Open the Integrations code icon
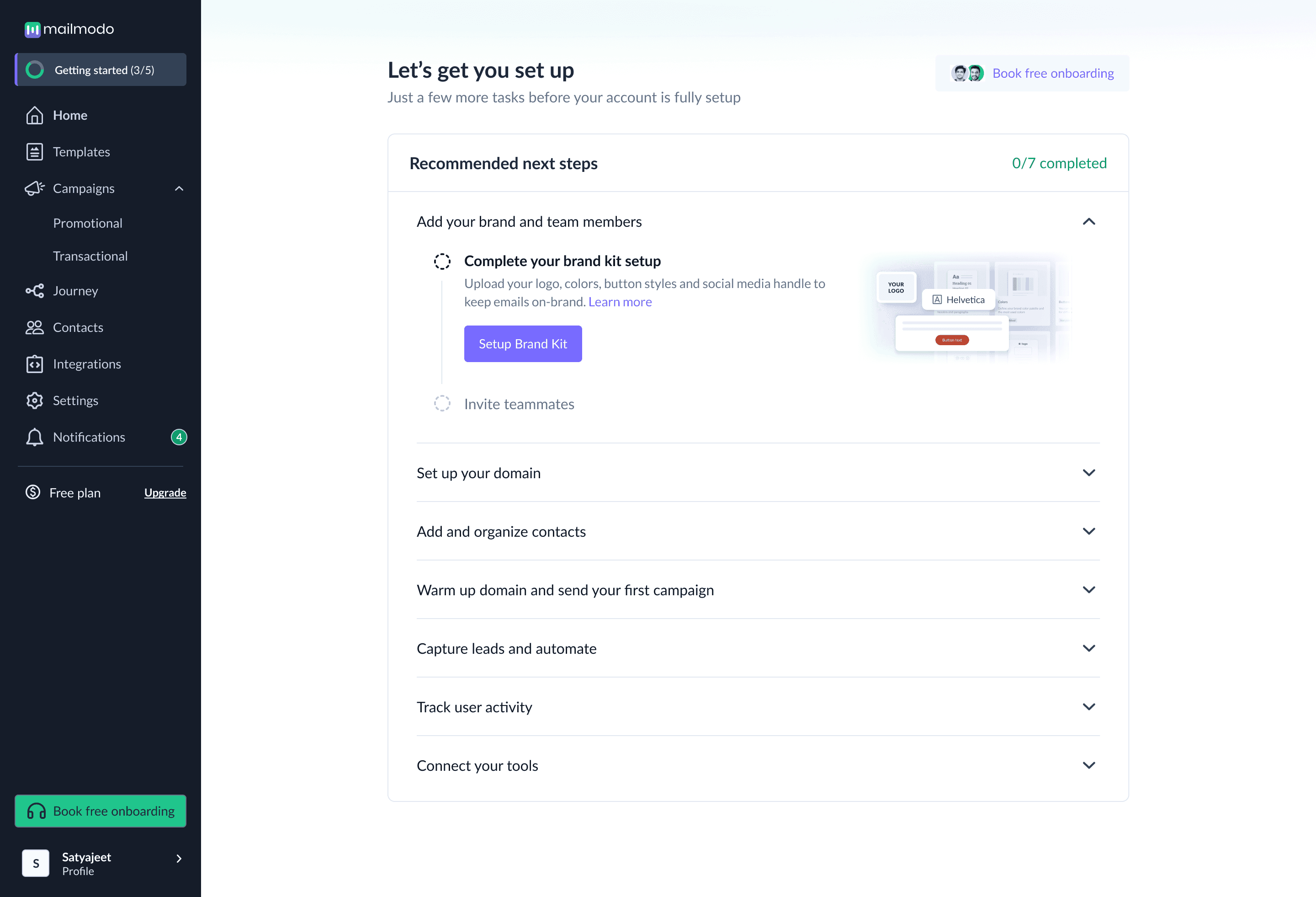Viewport: 1316px width, 897px height. point(35,364)
